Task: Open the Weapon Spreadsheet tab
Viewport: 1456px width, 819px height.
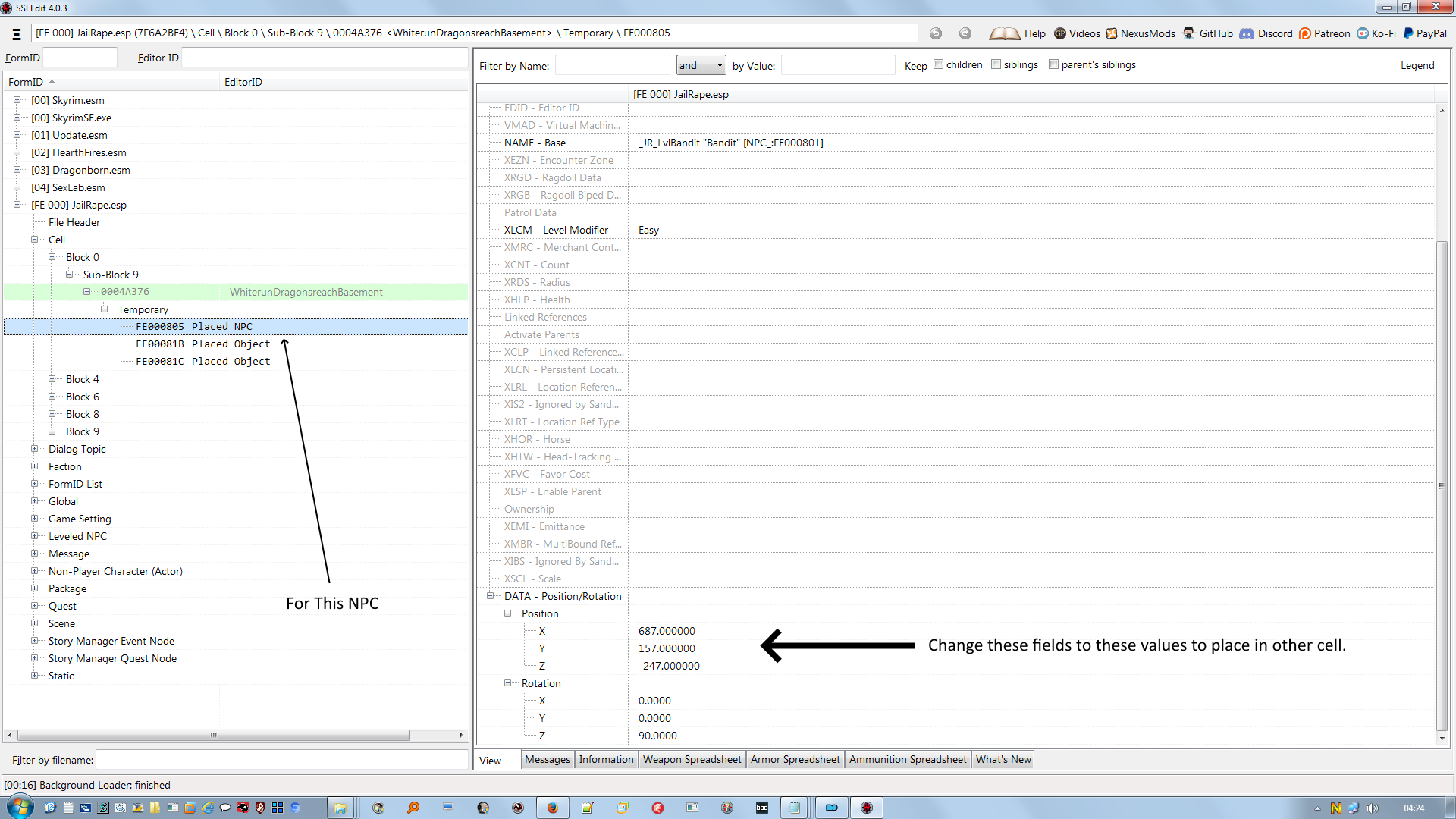Action: coord(692,759)
